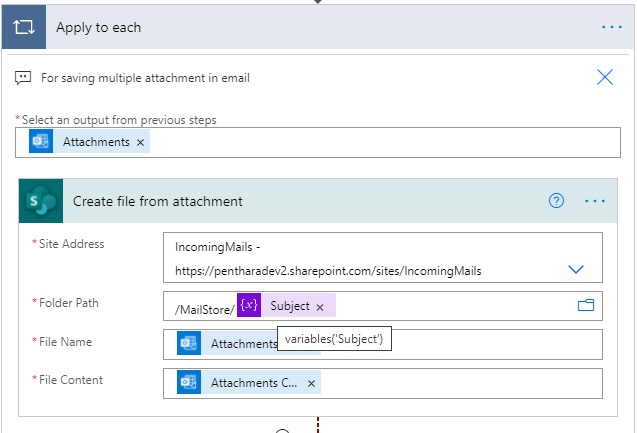Click the Apply to each title

point(99,27)
